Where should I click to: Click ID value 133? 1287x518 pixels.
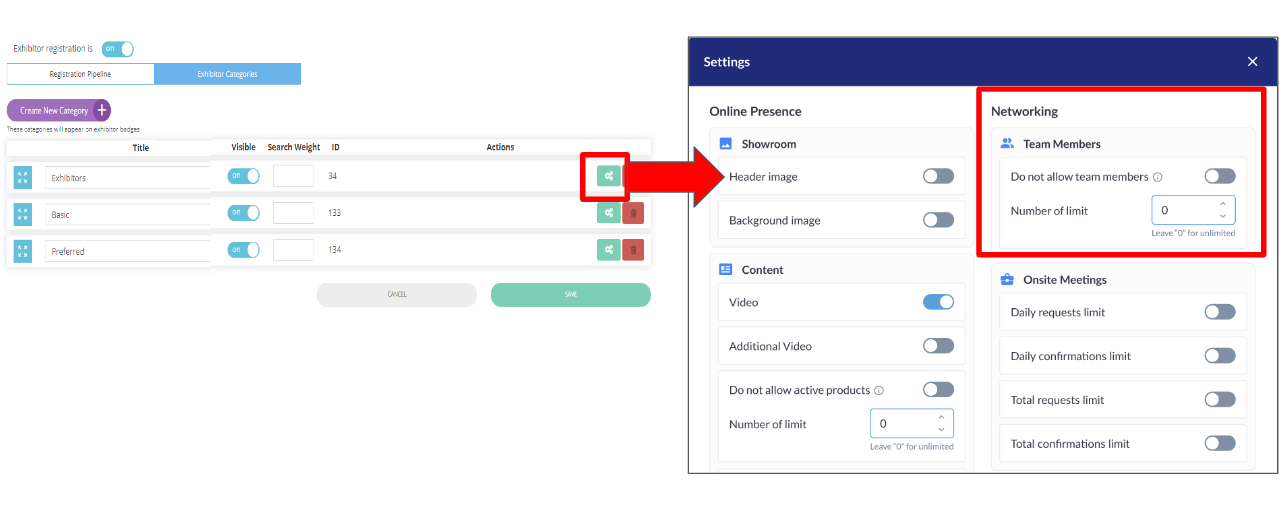(335, 213)
